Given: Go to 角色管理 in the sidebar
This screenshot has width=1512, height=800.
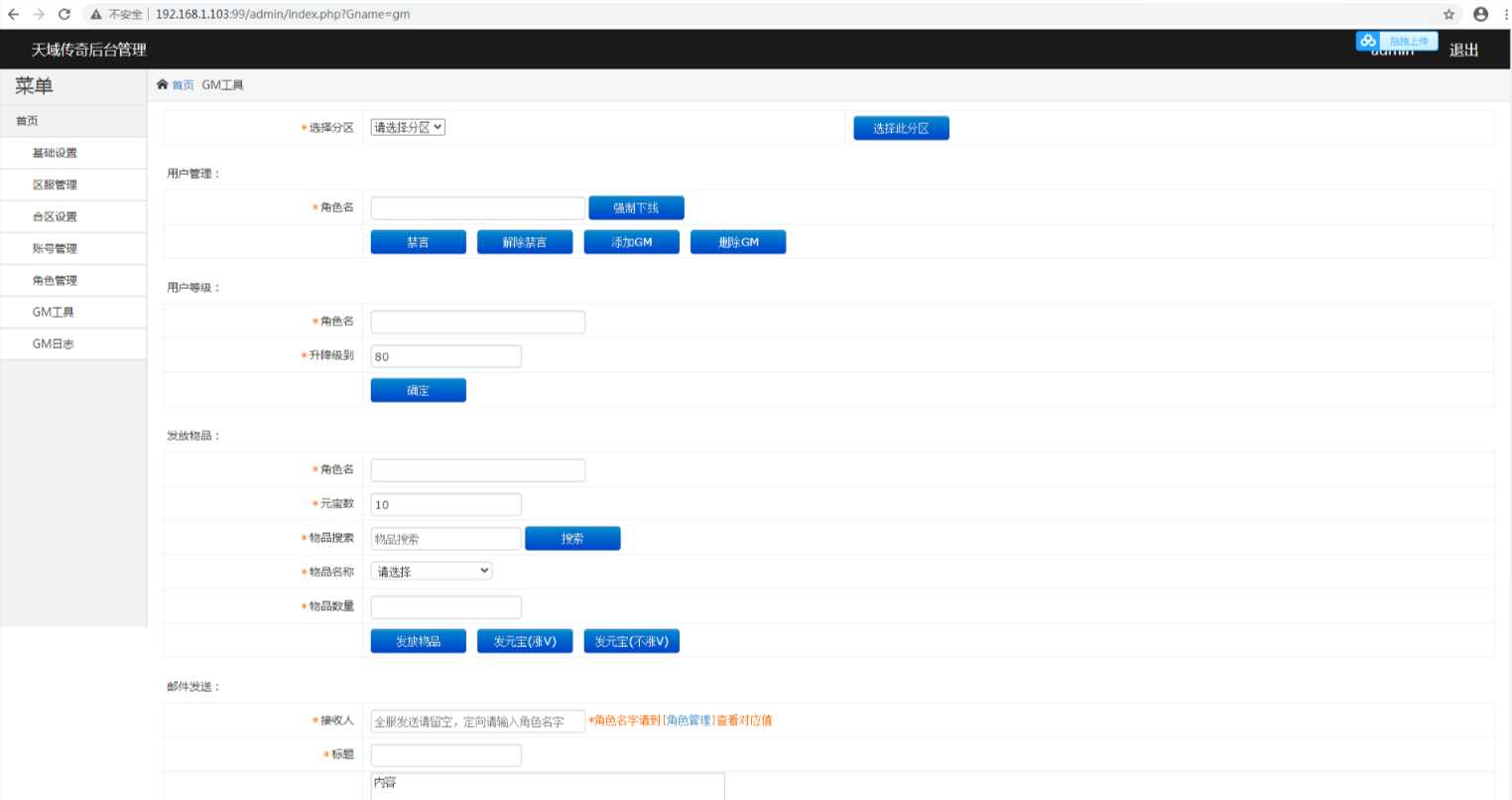Looking at the screenshot, I should [55, 280].
